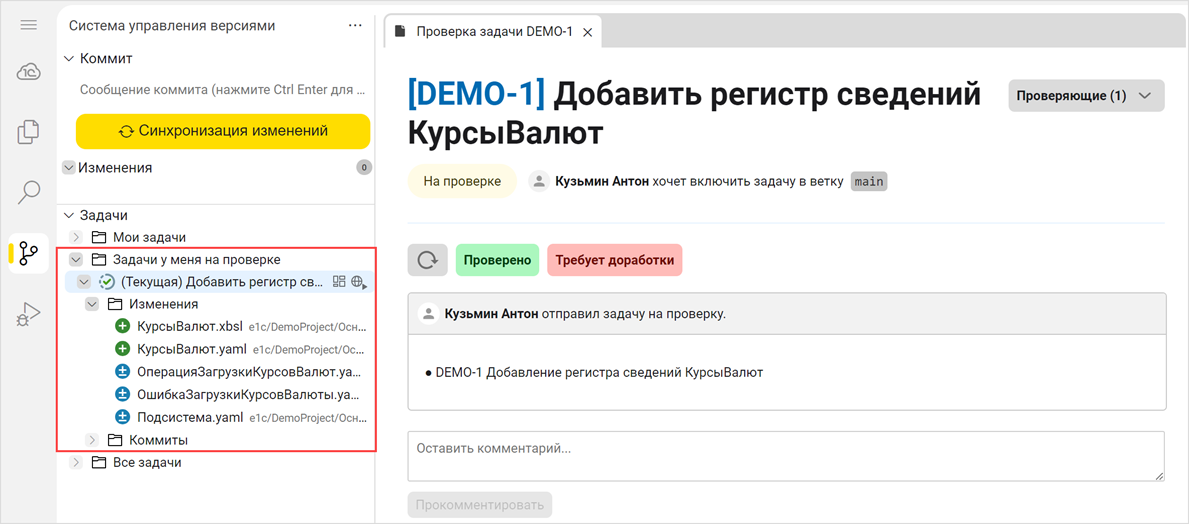Viewport: 1189px width, 524px height.
Task: Click the refresh circular arrow button
Action: [428, 259]
